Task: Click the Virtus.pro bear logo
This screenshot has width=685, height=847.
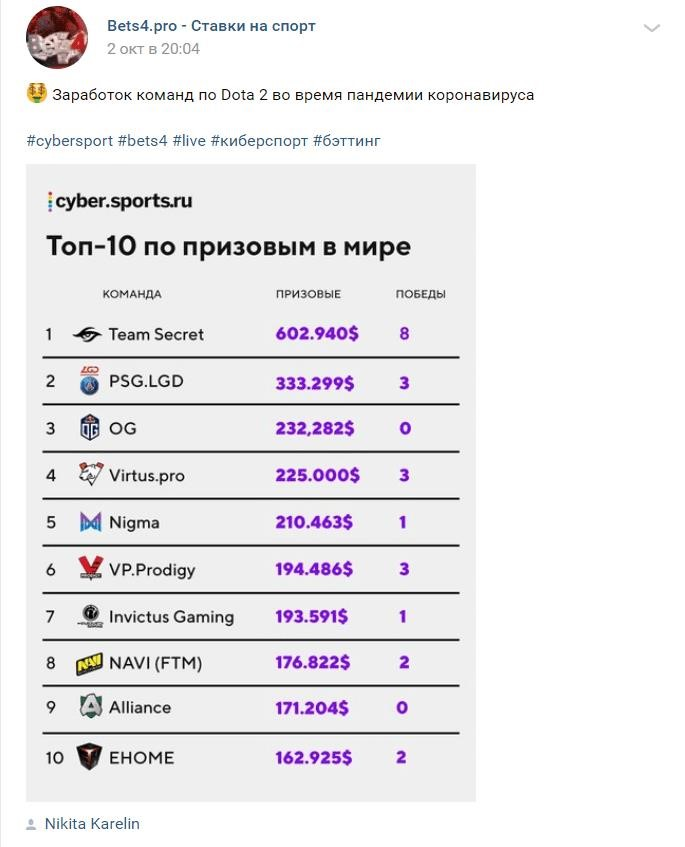Action: (x=90, y=474)
